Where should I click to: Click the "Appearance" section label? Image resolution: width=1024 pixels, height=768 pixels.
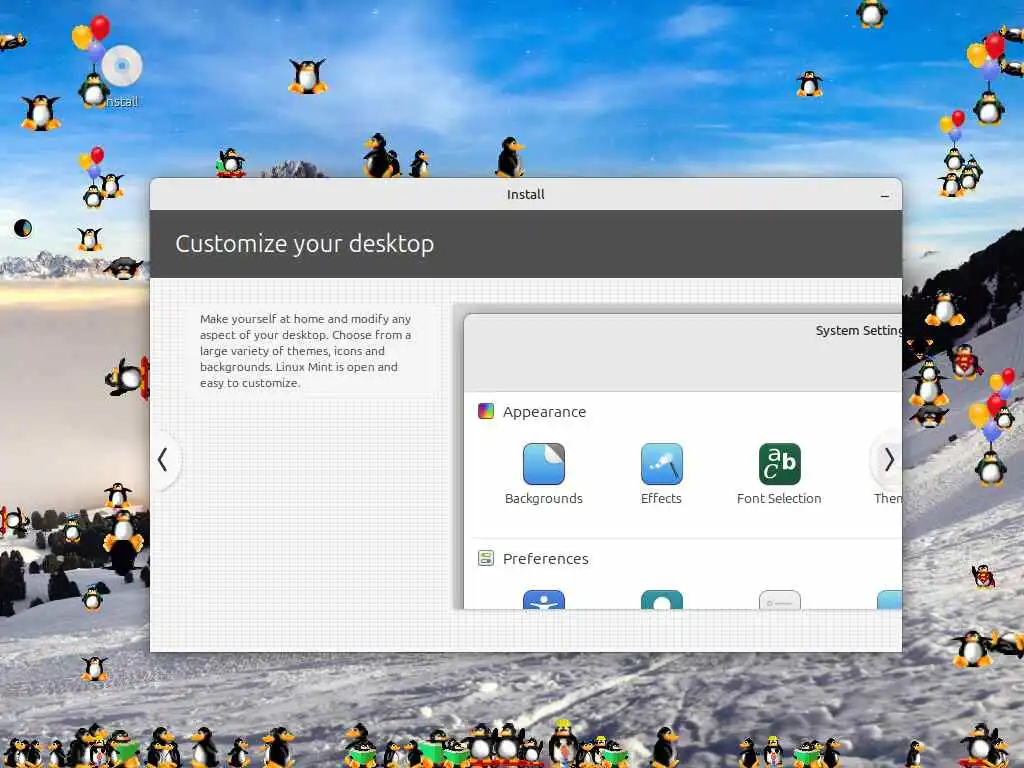click(x=544, y=412)
